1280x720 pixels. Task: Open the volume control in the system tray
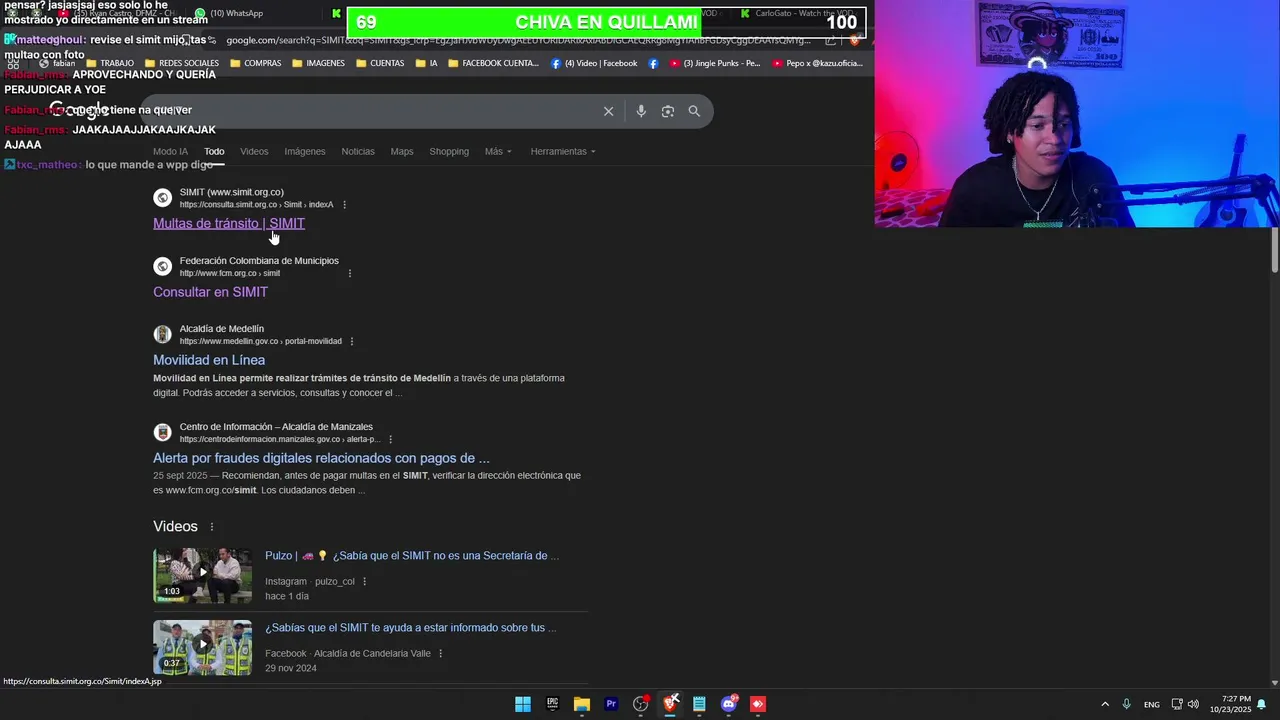point(1193,704)
